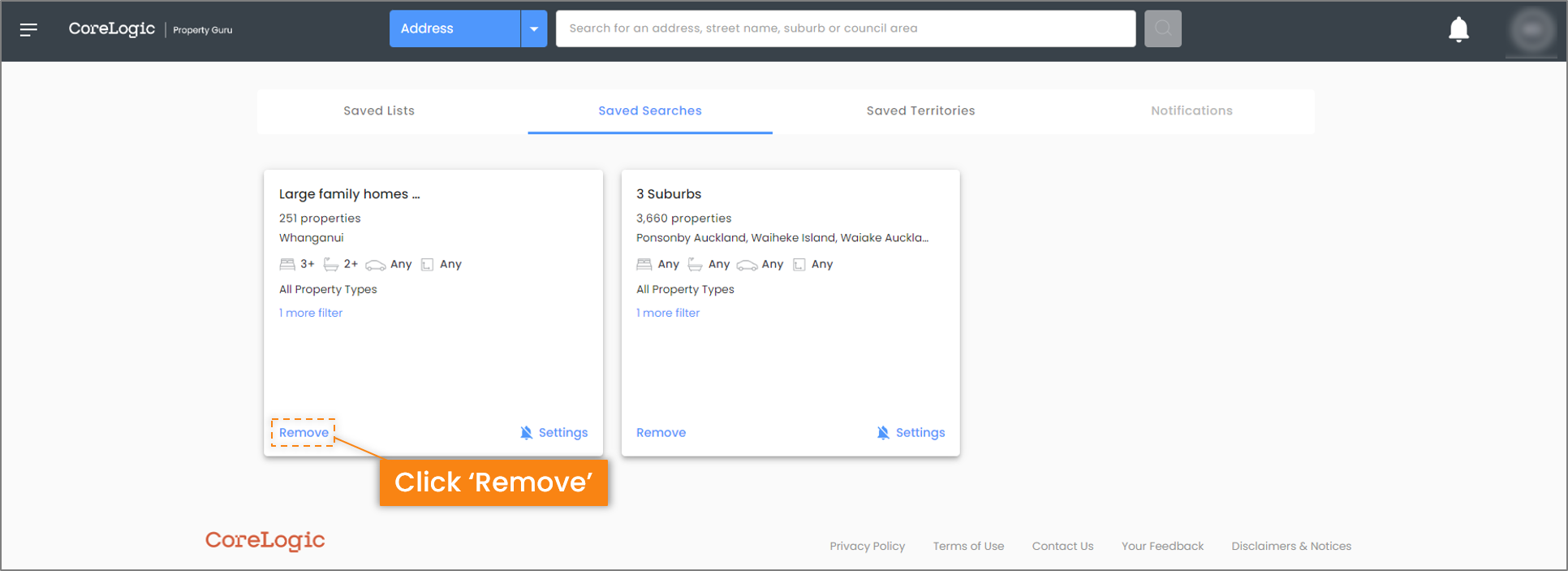Focus the address search input field
The height and width of the screenshot is (571, 1568).
tap(846, 28)
